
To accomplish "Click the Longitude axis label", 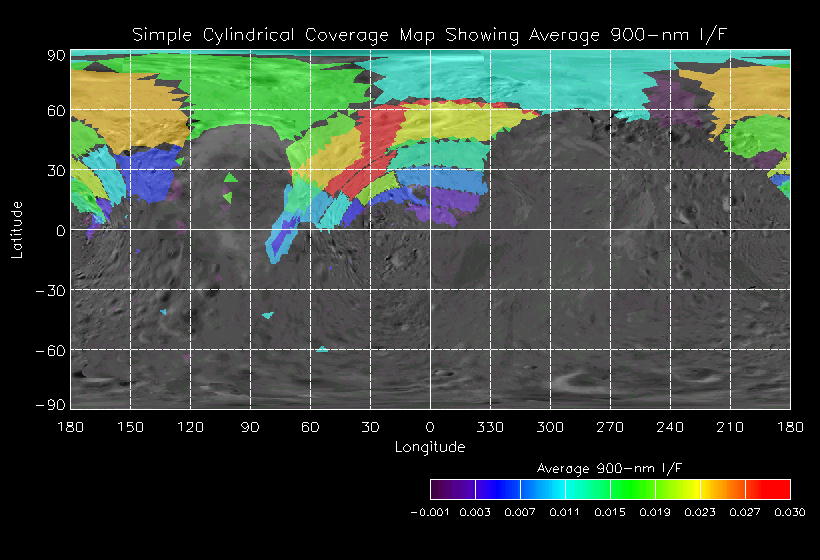I will pyautogui.click(x=430, y=447).
